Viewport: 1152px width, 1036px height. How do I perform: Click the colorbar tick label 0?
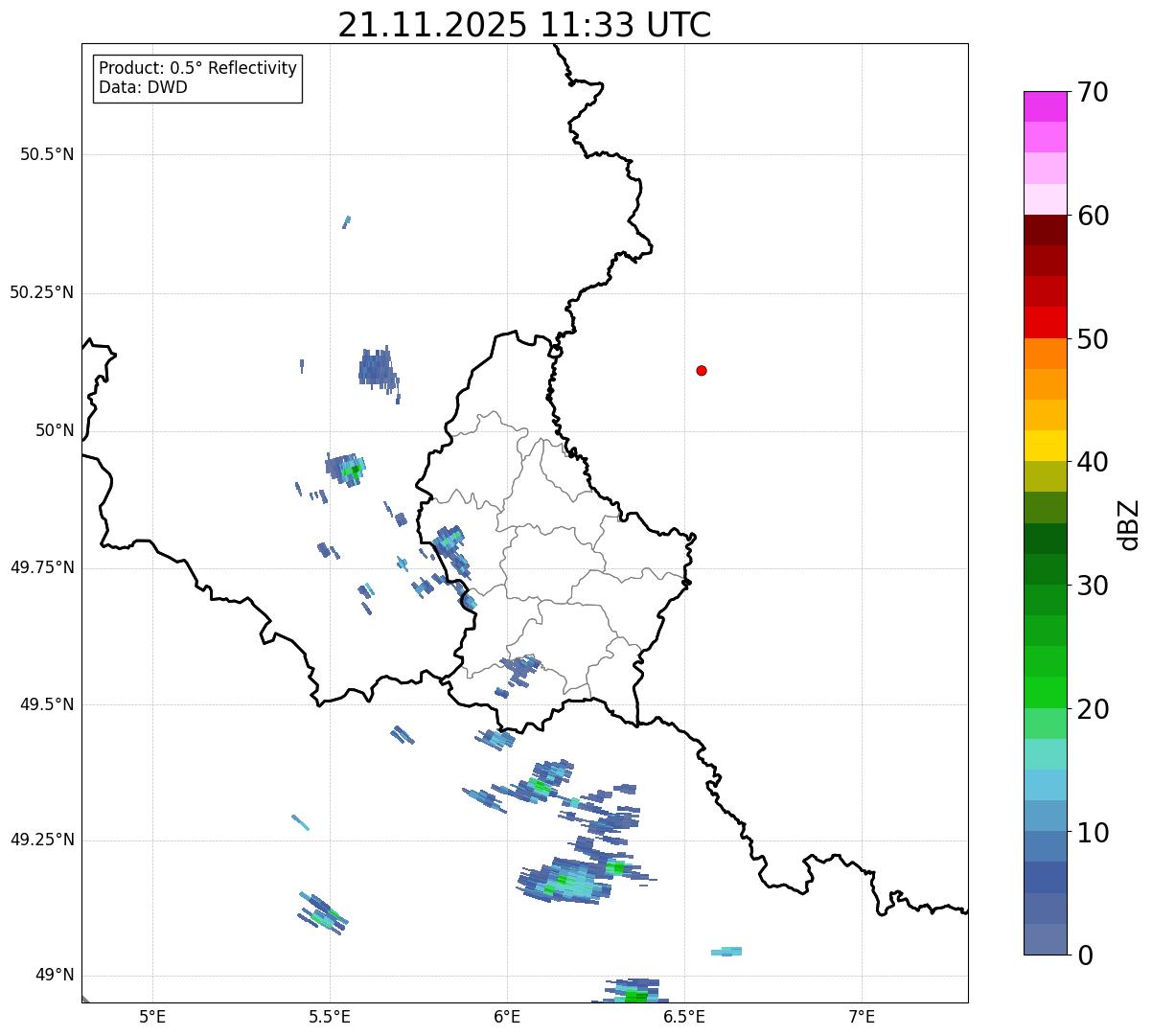tap(1085, 955)
